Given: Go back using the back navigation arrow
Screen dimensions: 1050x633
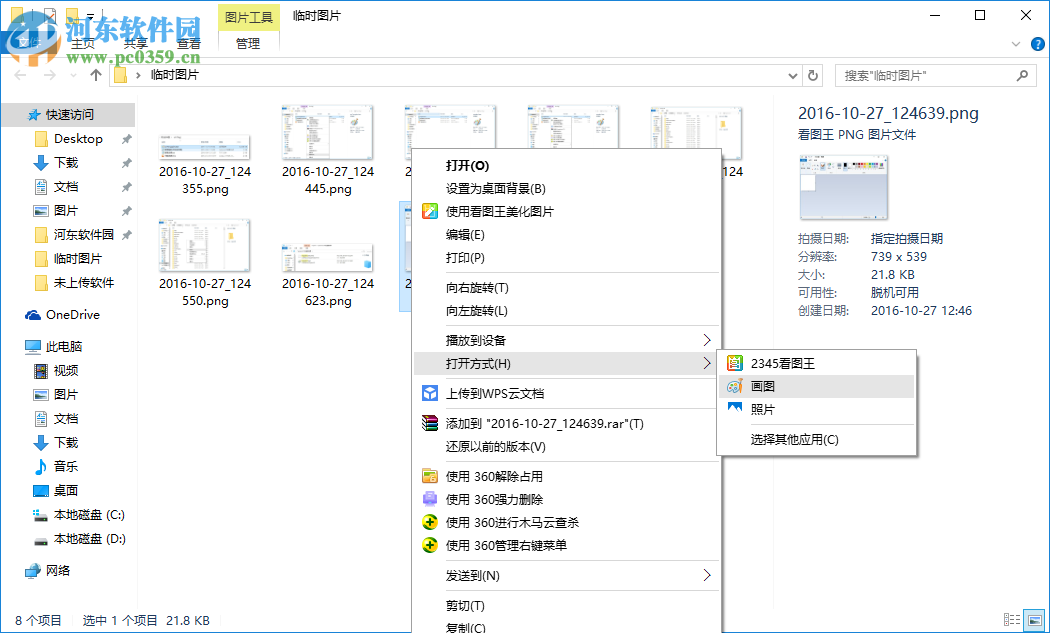Looking at the screenshot, I should (20, 74).
